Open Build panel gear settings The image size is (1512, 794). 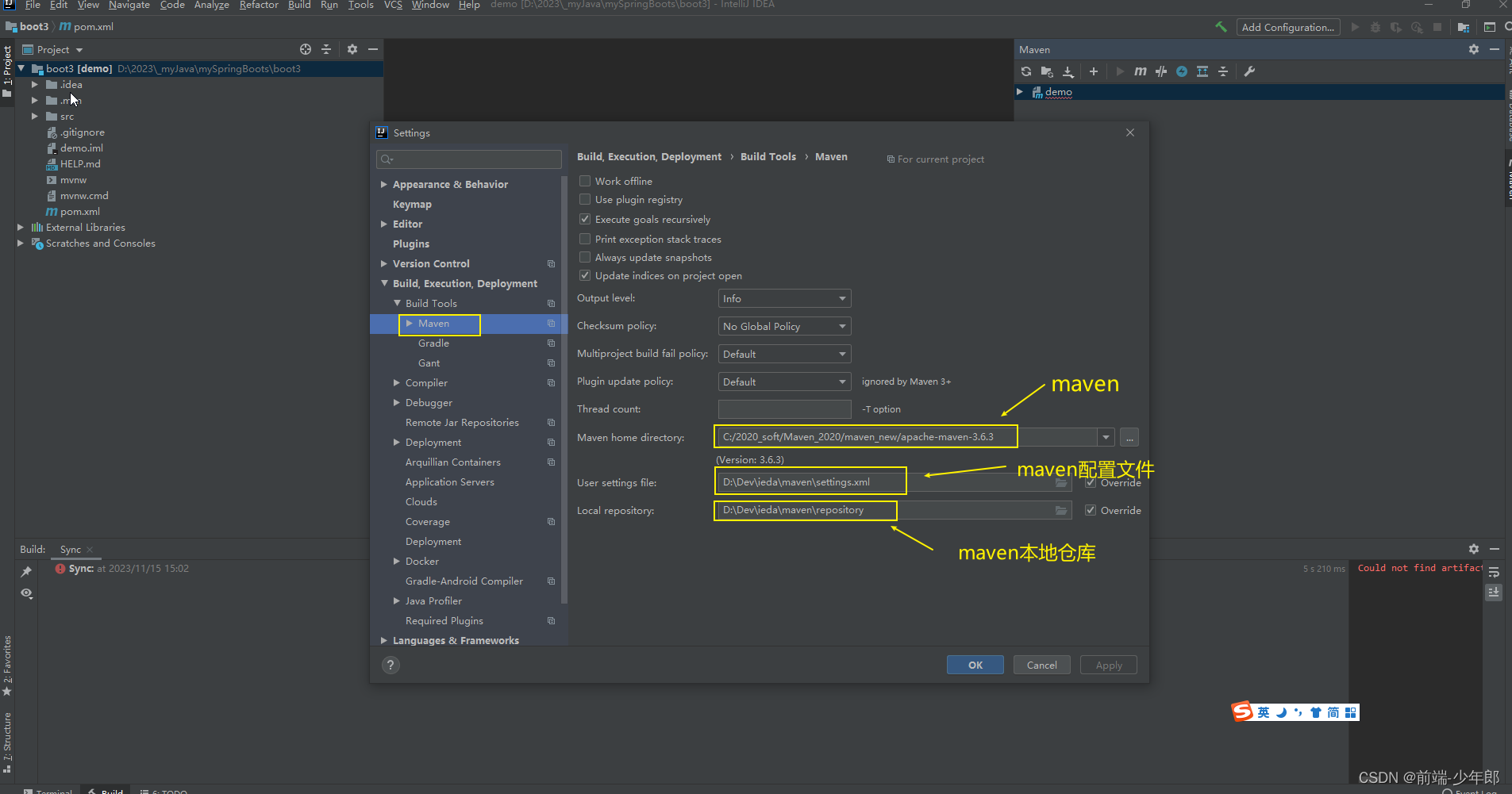1474,549
